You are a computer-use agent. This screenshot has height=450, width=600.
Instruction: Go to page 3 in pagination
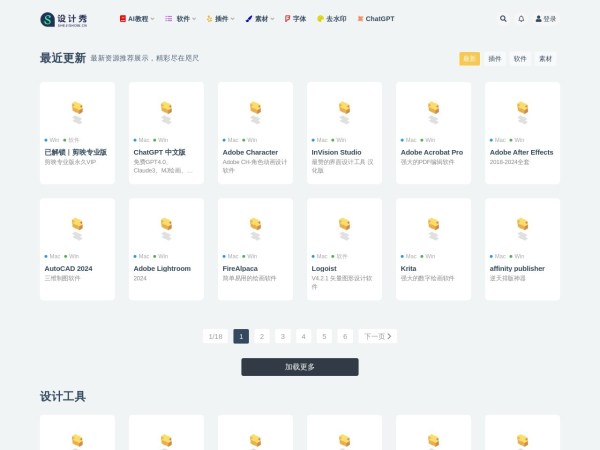pyautogui.click(x=283, y=336)
